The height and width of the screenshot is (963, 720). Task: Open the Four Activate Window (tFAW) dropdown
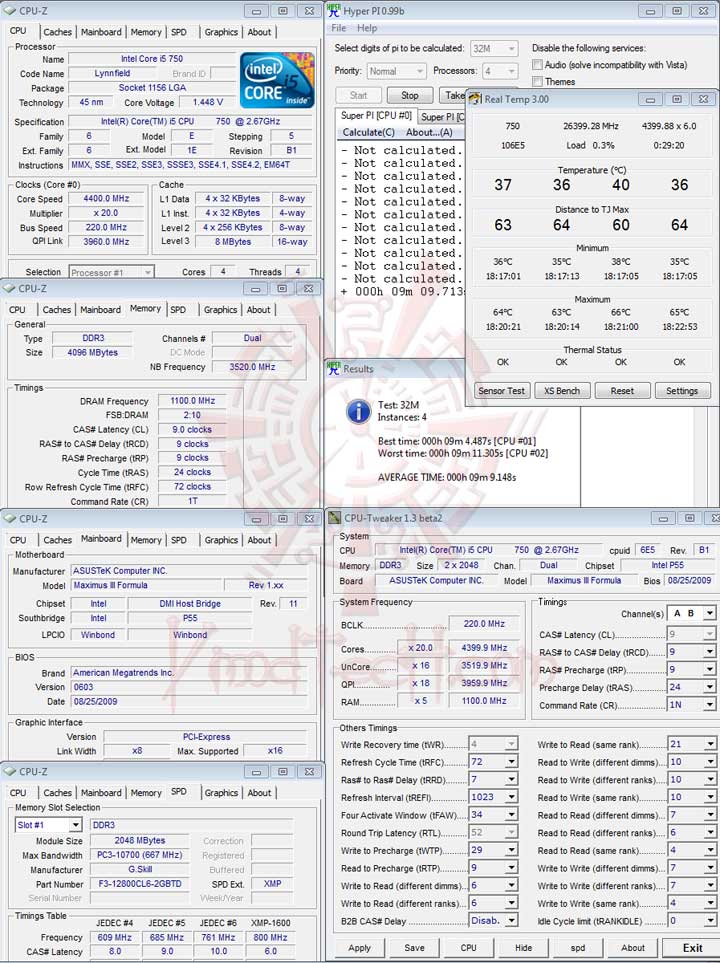tap(493, 815)
